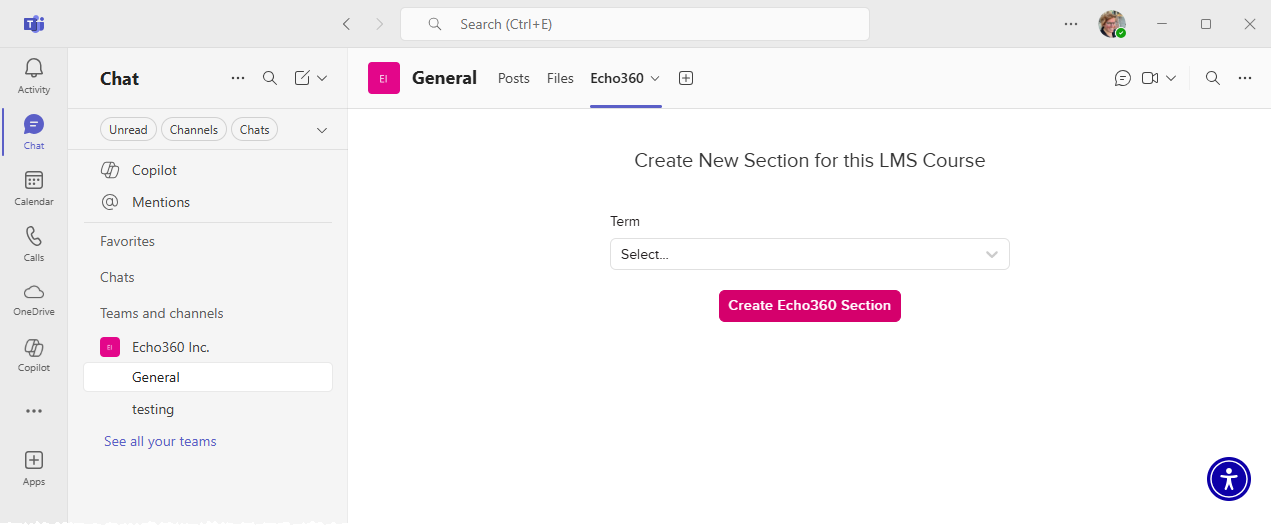Expand the chat filters chevron

[x=322, y=130]
